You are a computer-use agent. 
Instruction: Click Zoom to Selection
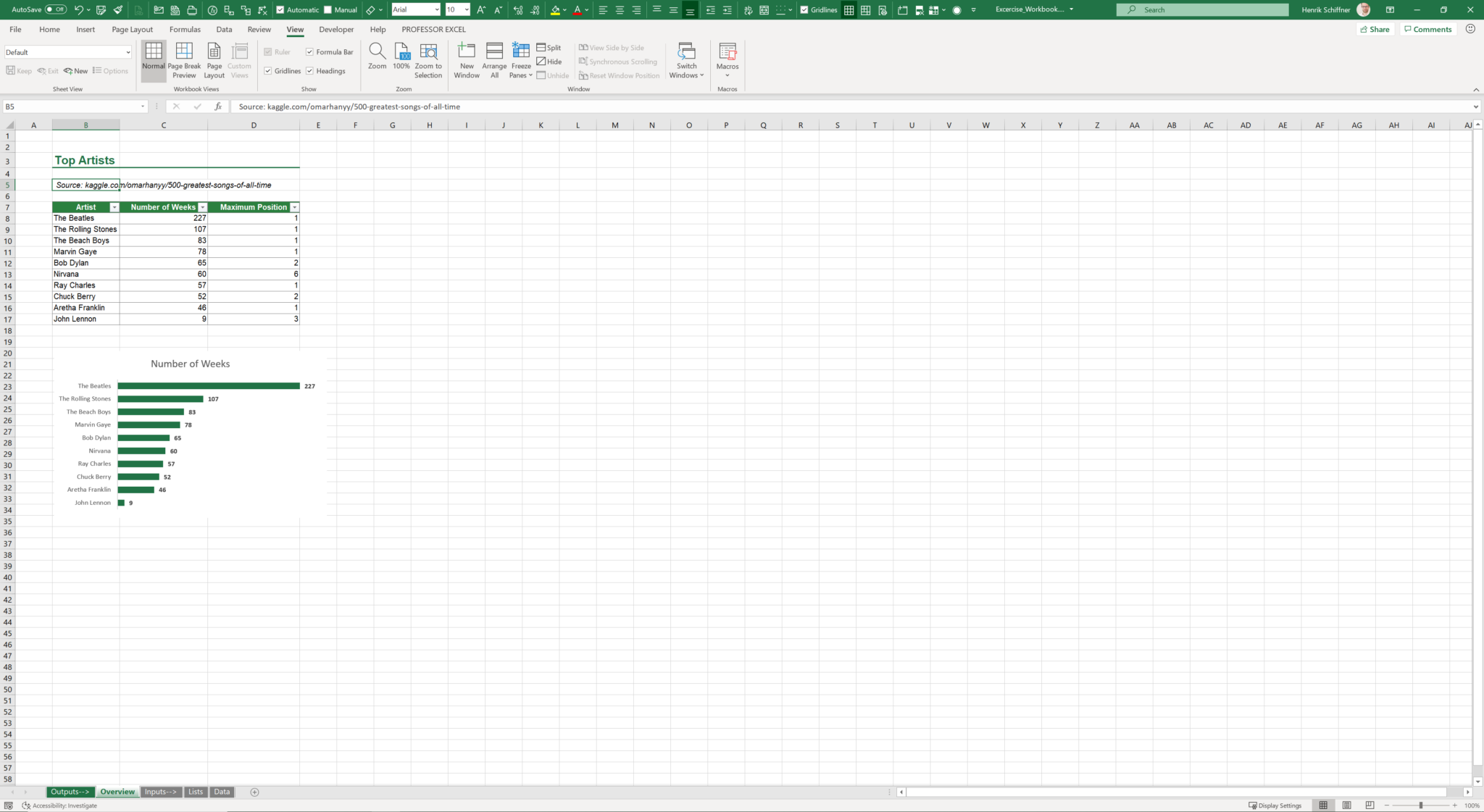428,60
